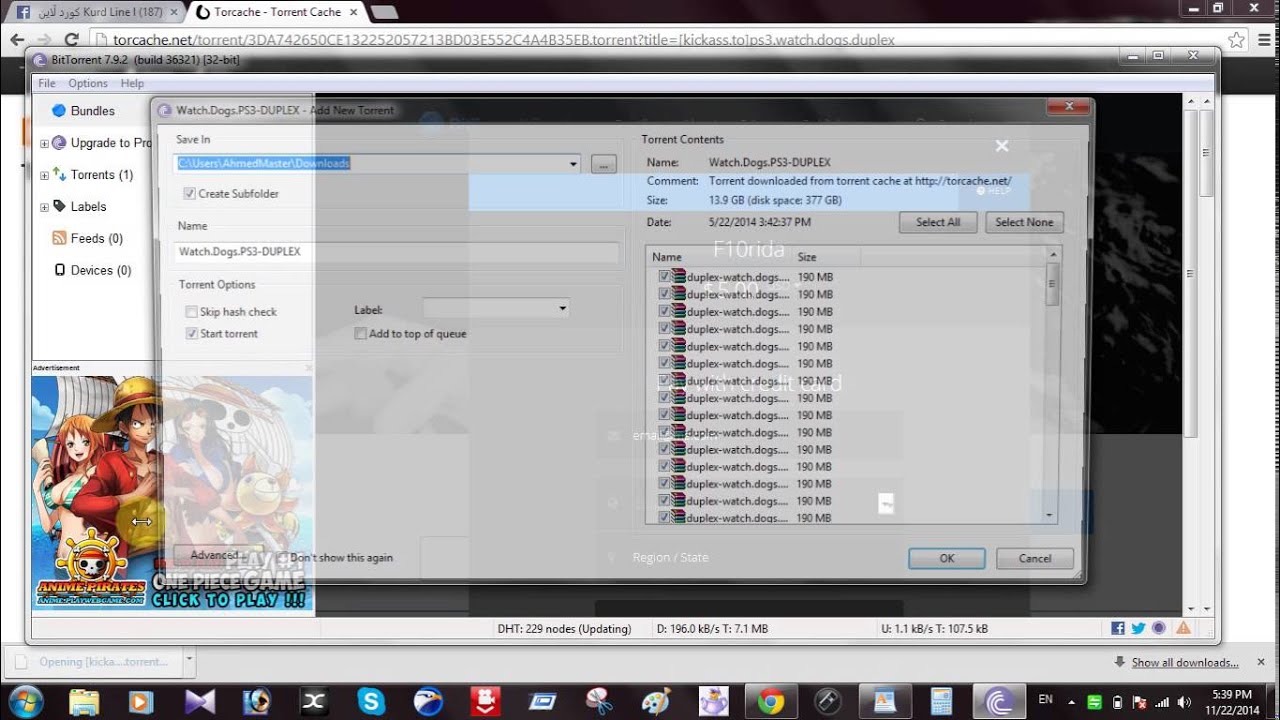Viewport: 1280px width, 720px height.
Task: Expand the Torrents tree node
Action: click(44, 176)
